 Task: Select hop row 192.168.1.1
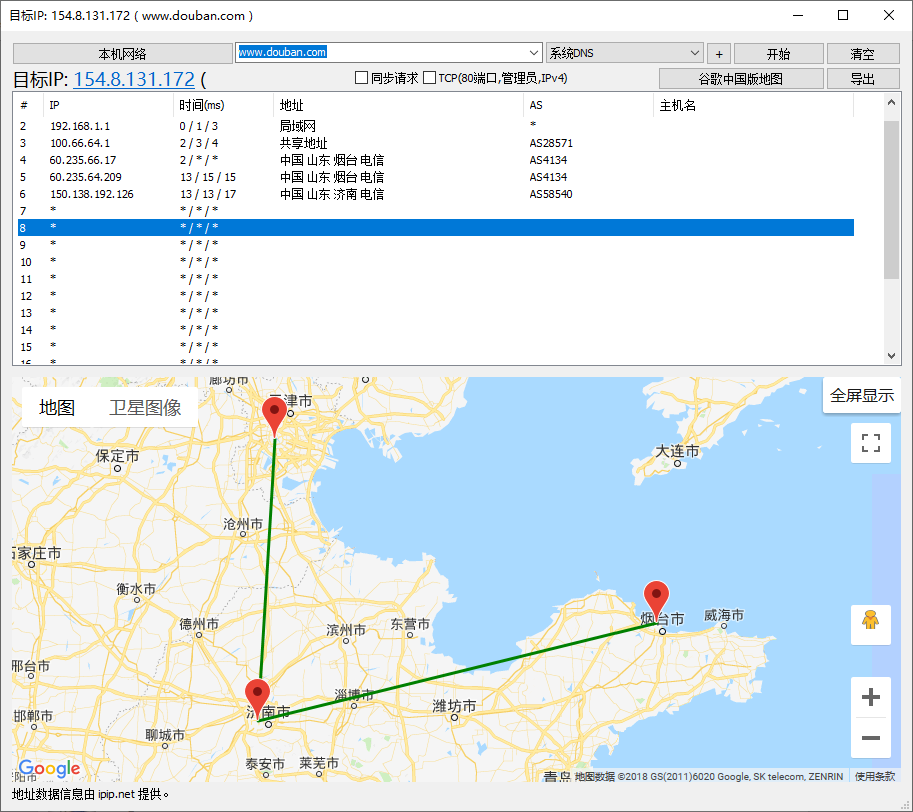tap(436, 126)
